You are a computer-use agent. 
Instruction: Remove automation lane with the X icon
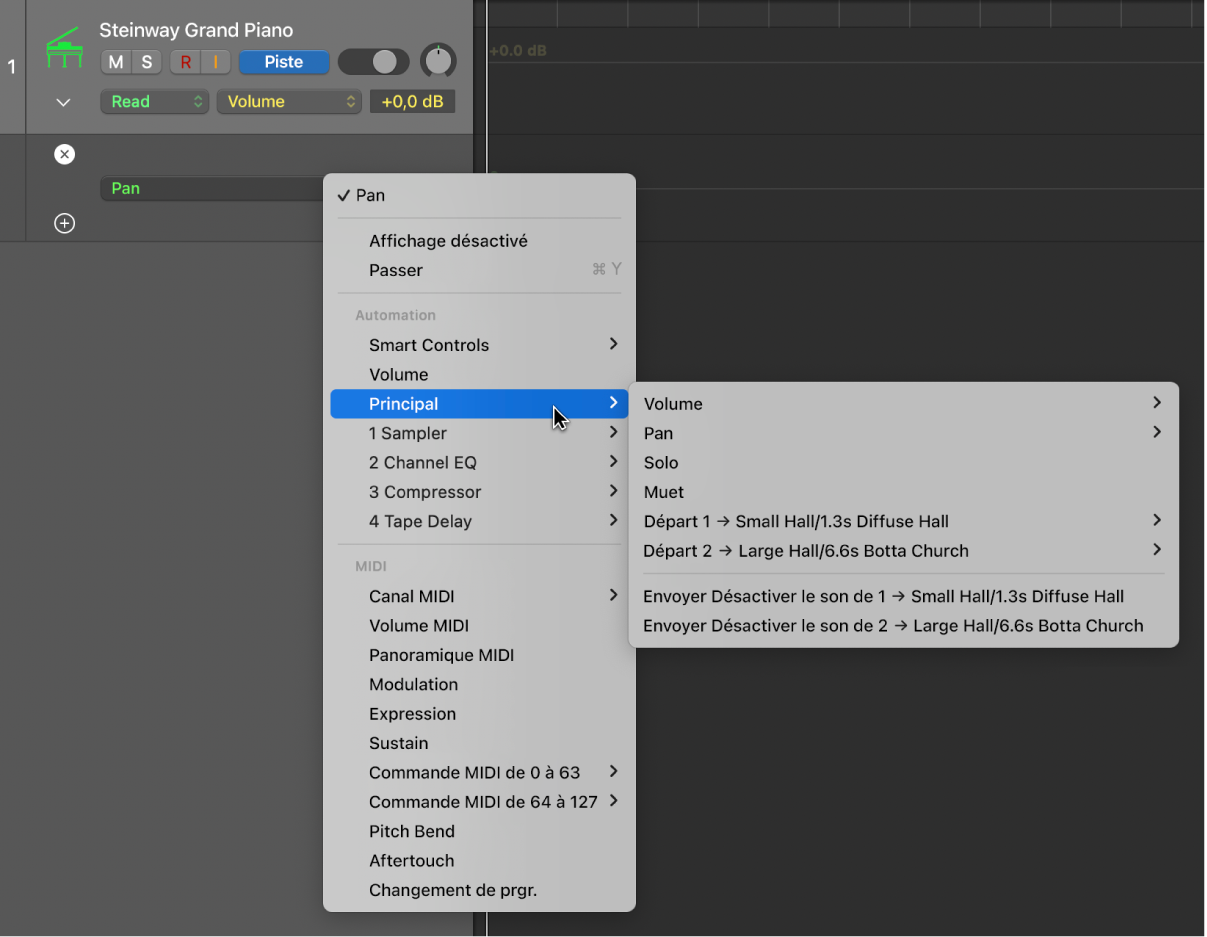pos(64,154)
